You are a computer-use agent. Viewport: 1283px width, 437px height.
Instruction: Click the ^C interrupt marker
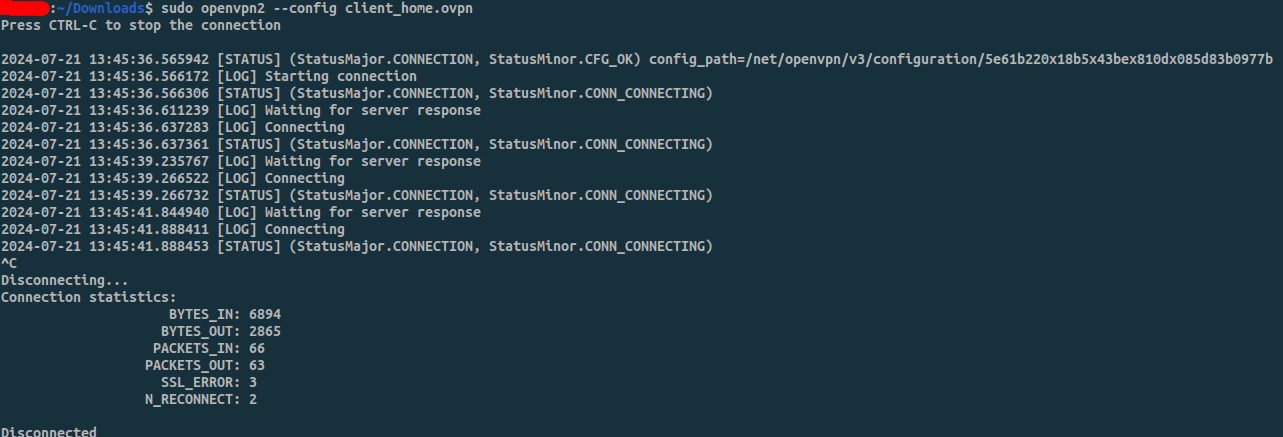click(9, 263)
